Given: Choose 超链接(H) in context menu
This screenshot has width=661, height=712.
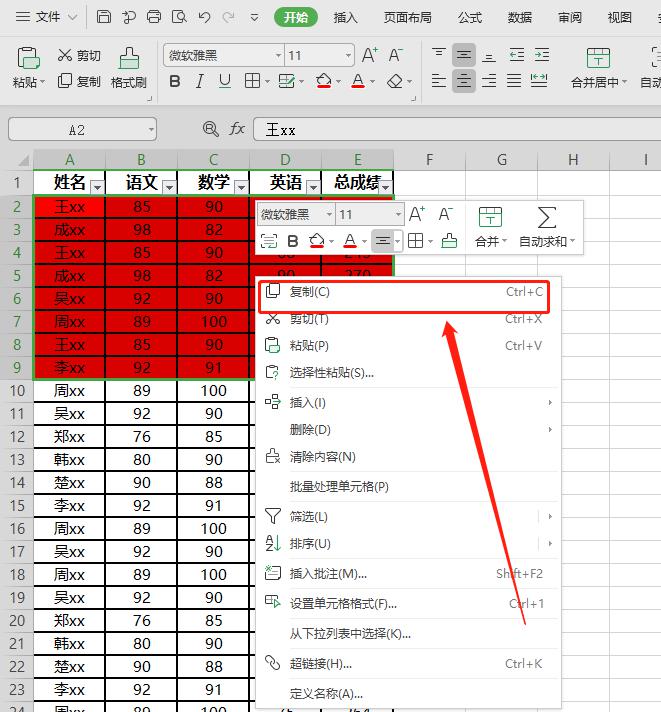Looking at the screenshot, I should tap(408, 664).
